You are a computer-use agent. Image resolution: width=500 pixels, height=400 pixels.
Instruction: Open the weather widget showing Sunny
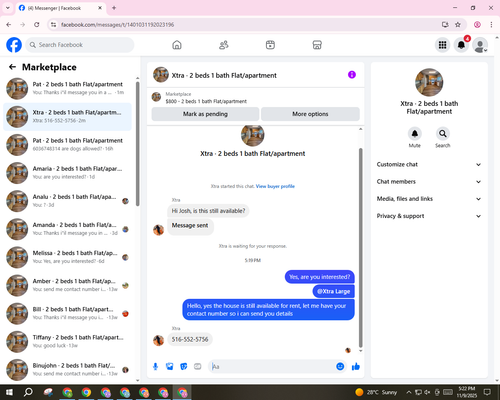pyautogui.click(x=376, y=392)
